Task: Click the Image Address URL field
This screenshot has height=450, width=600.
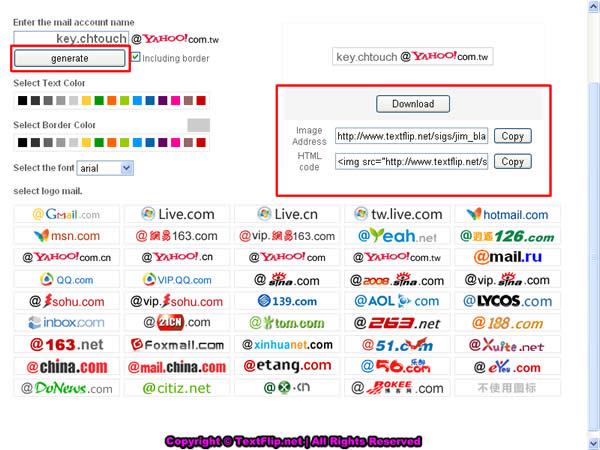Action: coord(411,136)
